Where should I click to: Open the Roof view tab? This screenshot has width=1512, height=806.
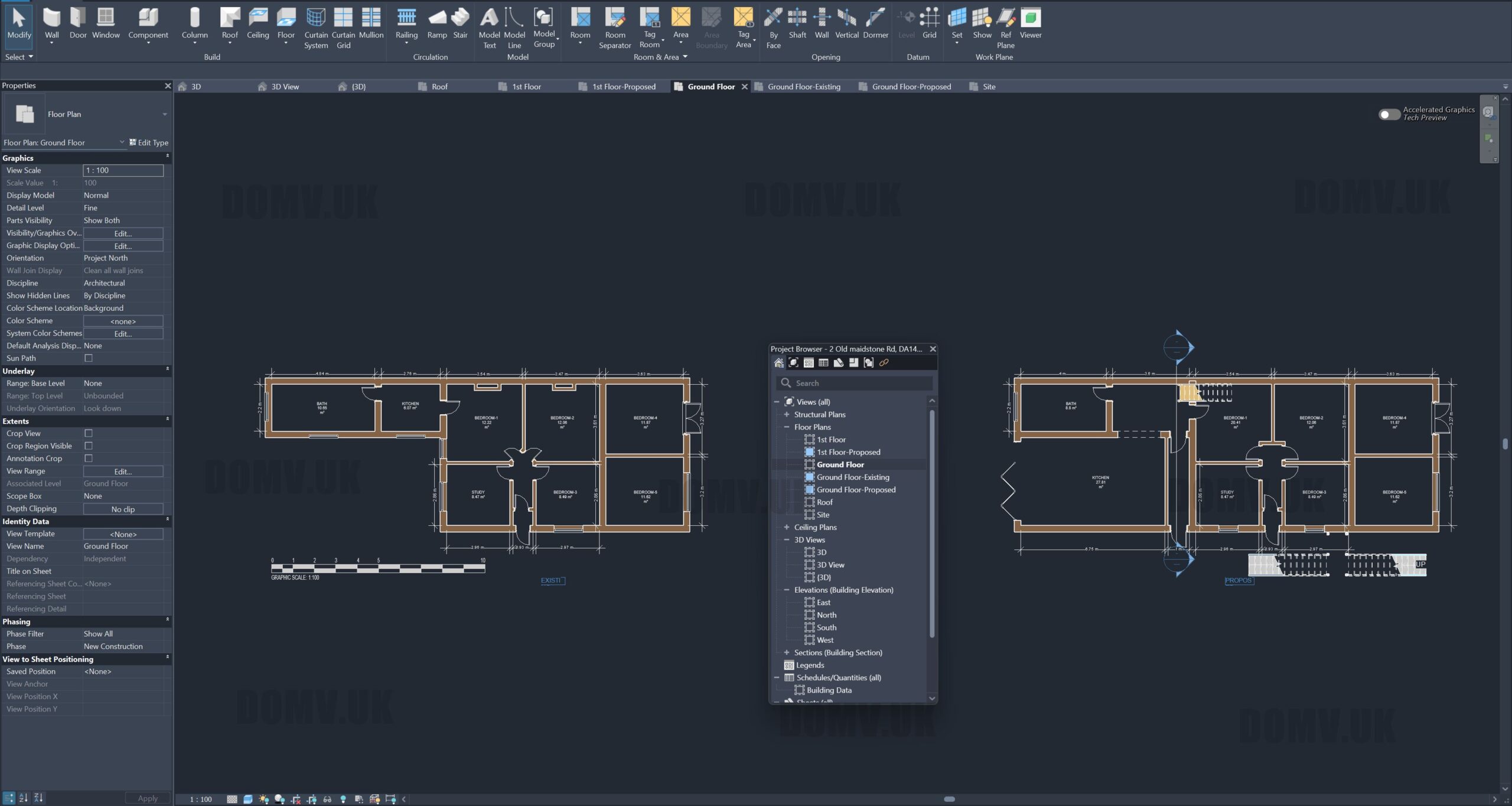click(x=439, y=87)
